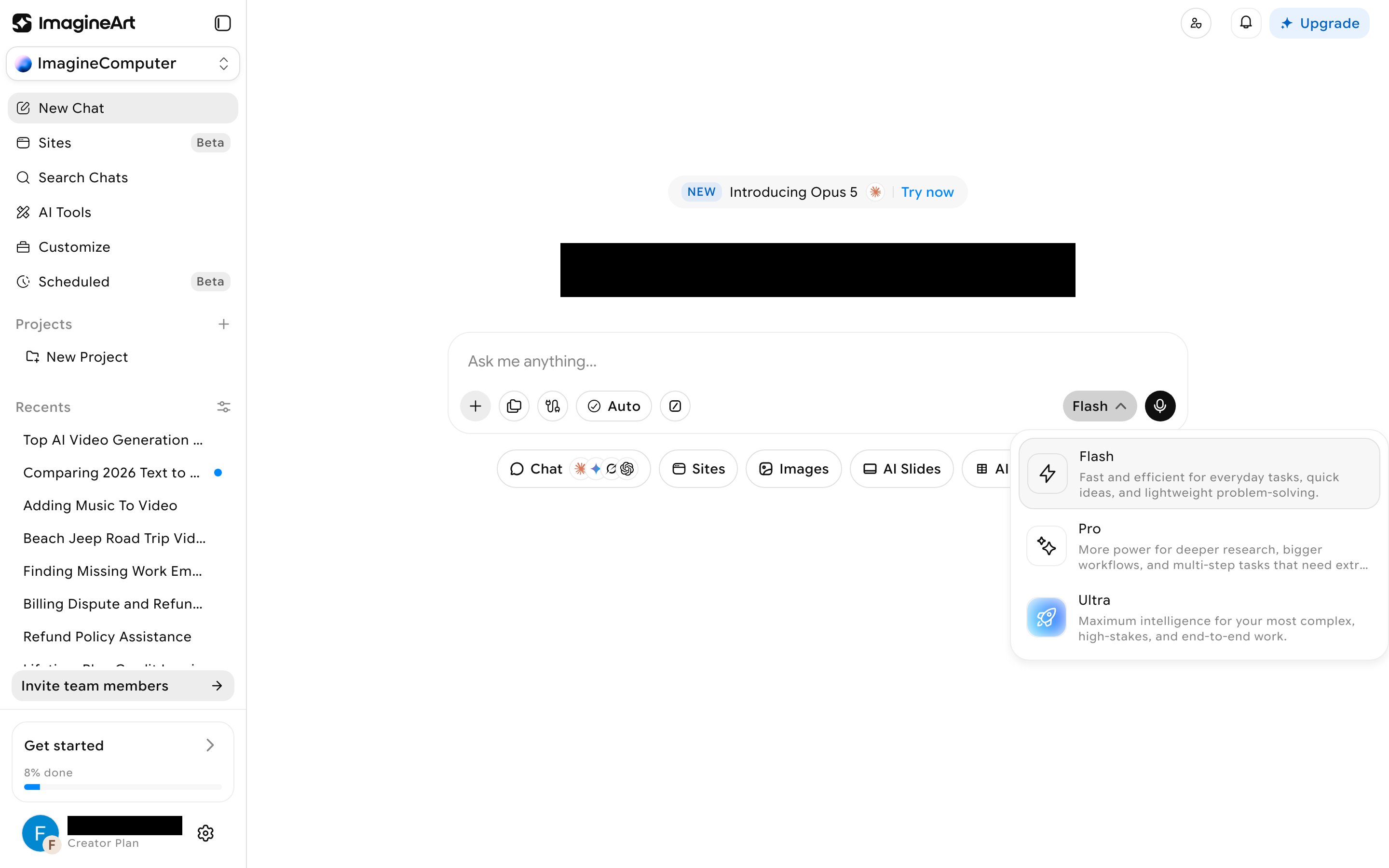The width and height of the screenshot is (1389, 868).
Task: Collapse the sidebar panel icon
Action: coord(223,23)
